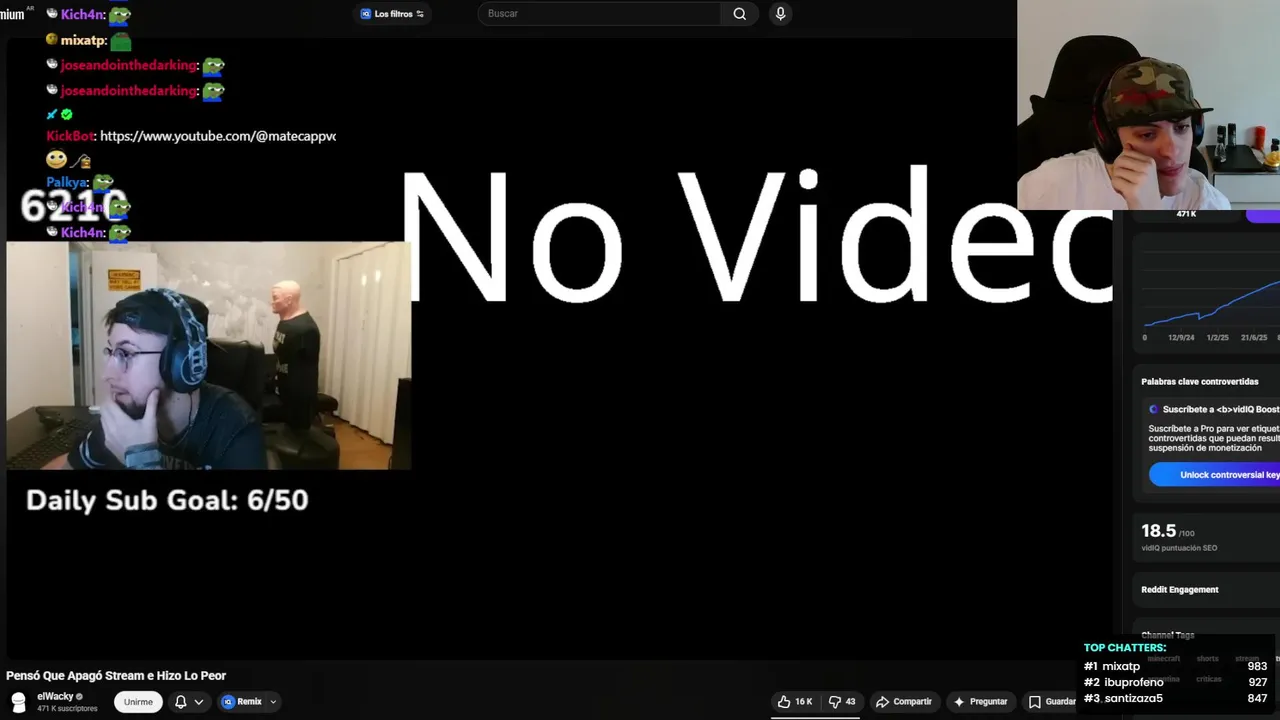Save the video with Guardar
This screenshot has height=720, width=1280.
point(1052,702)
